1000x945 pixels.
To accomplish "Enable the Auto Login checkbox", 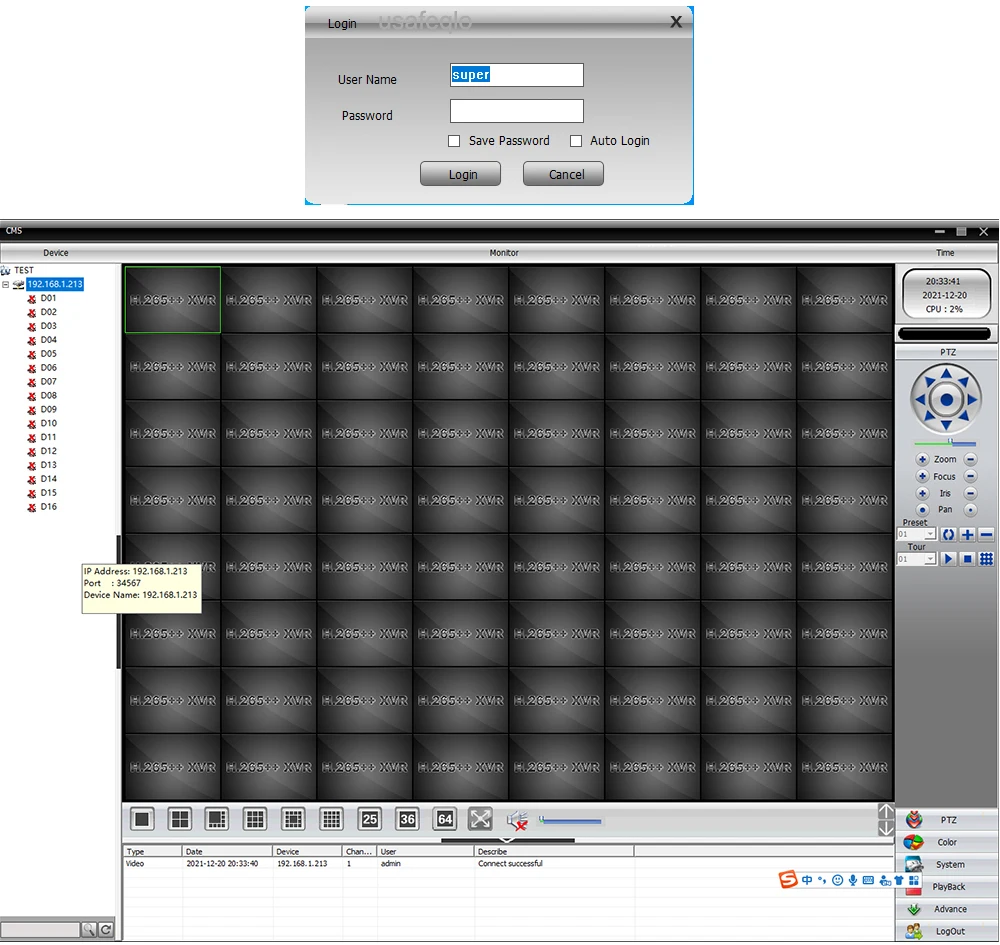I will tap(576, 141).
